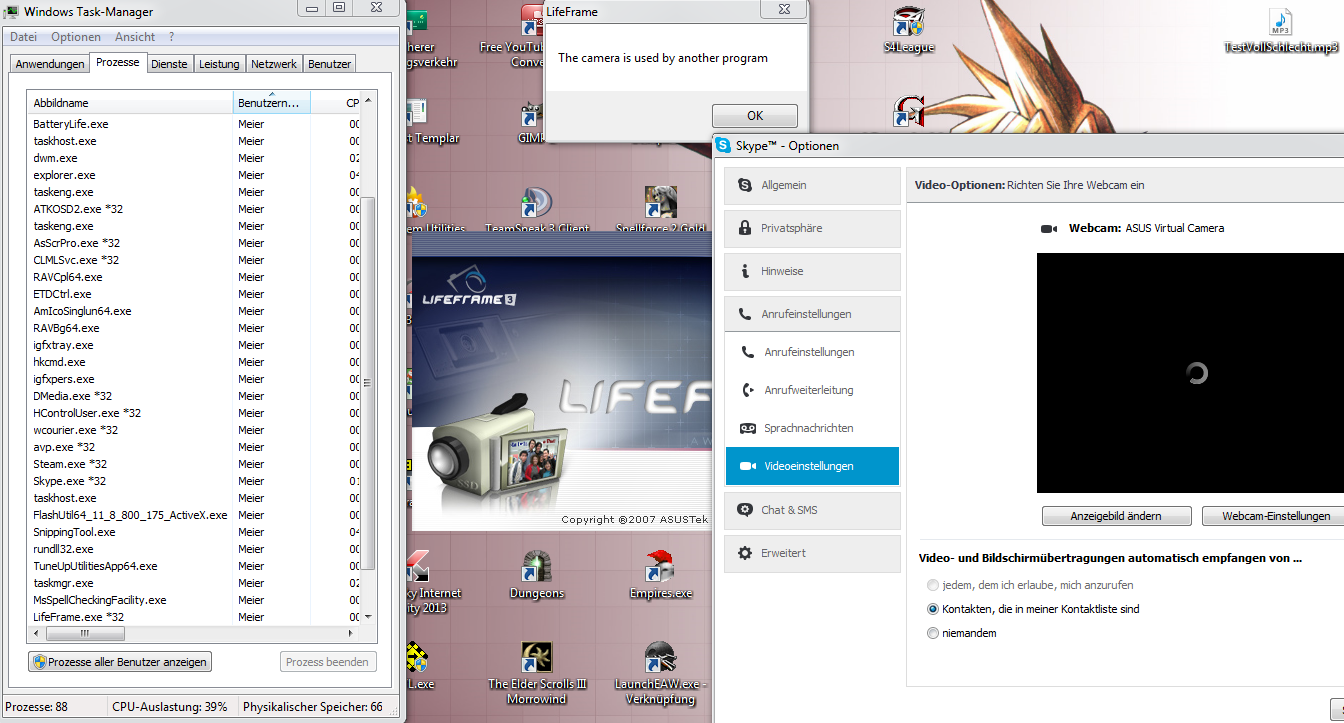
Task: Select 'Kontakten, die in meiner Kontaktliste sind'
Action: (x=933, y=609)
